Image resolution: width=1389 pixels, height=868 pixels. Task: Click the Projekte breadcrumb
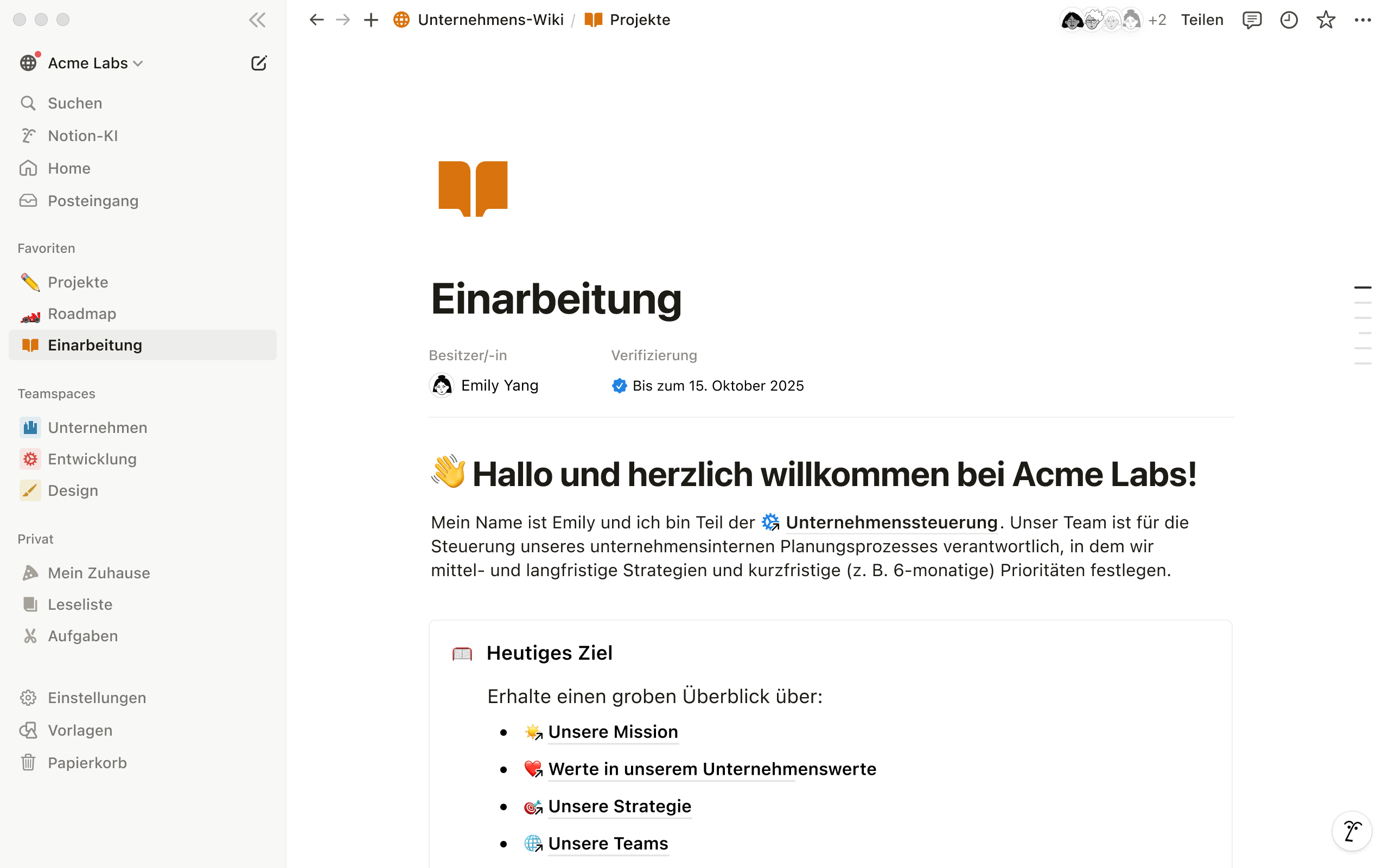tap(627, 20)
